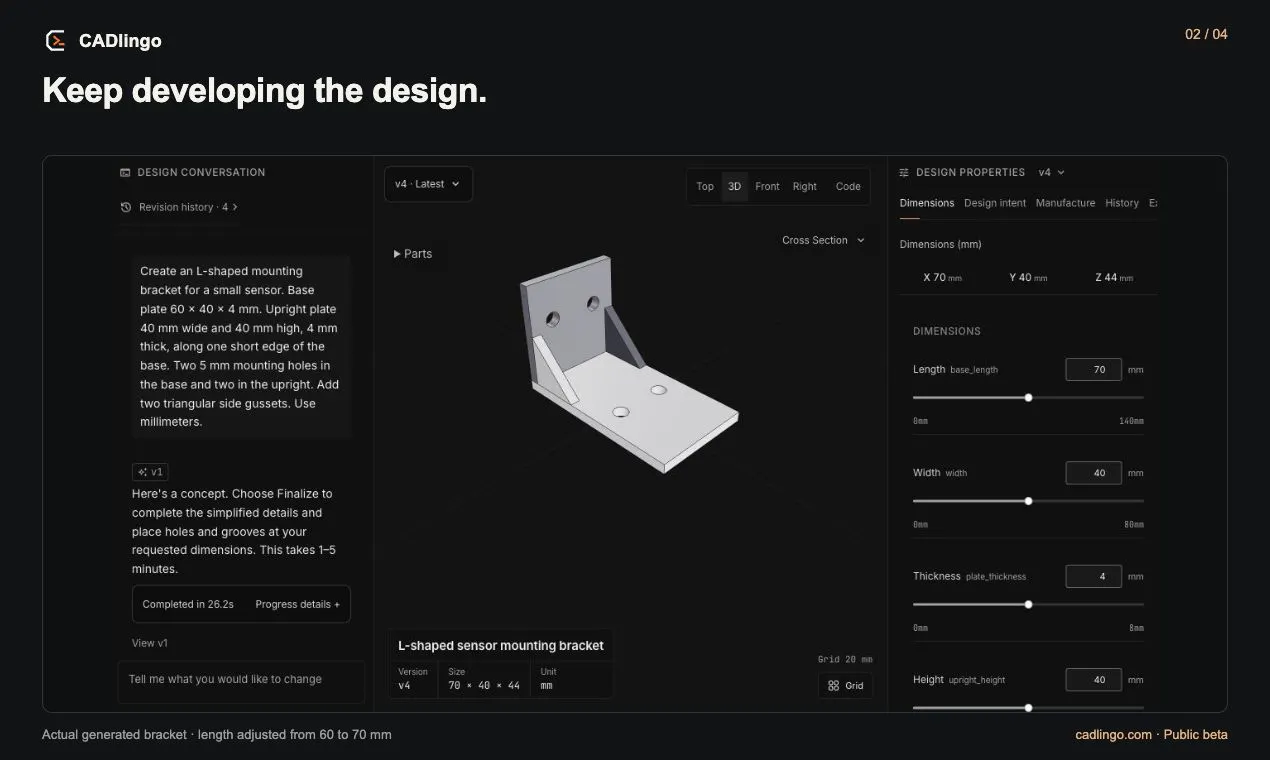Viewport: 1270px width, 760px height.
Task: Click Completed in 26.2s status text
Action: tap(188, 604)
